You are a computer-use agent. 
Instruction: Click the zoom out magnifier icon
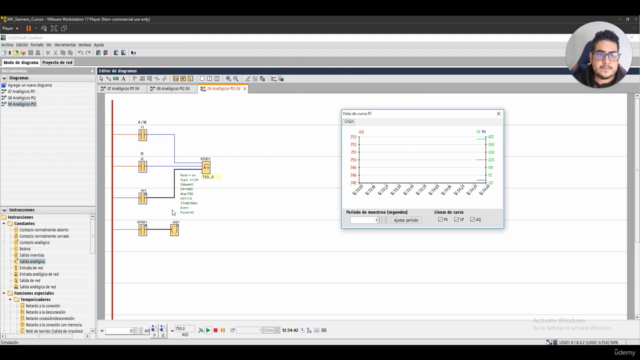pos(236,79)
